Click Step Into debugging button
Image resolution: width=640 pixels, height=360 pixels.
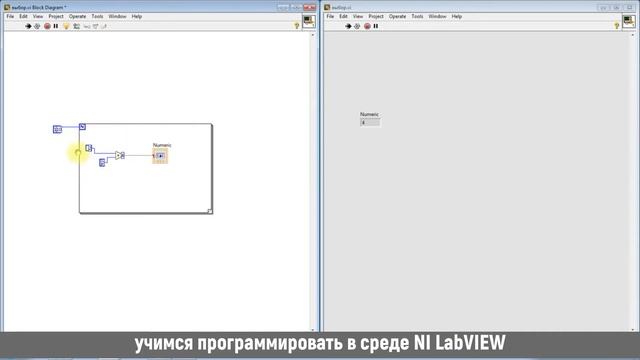(x=87, y=26)
